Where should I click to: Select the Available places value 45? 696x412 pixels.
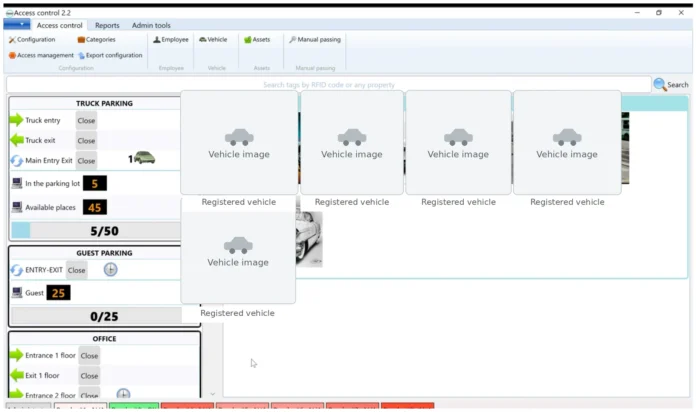pos(95,207)
